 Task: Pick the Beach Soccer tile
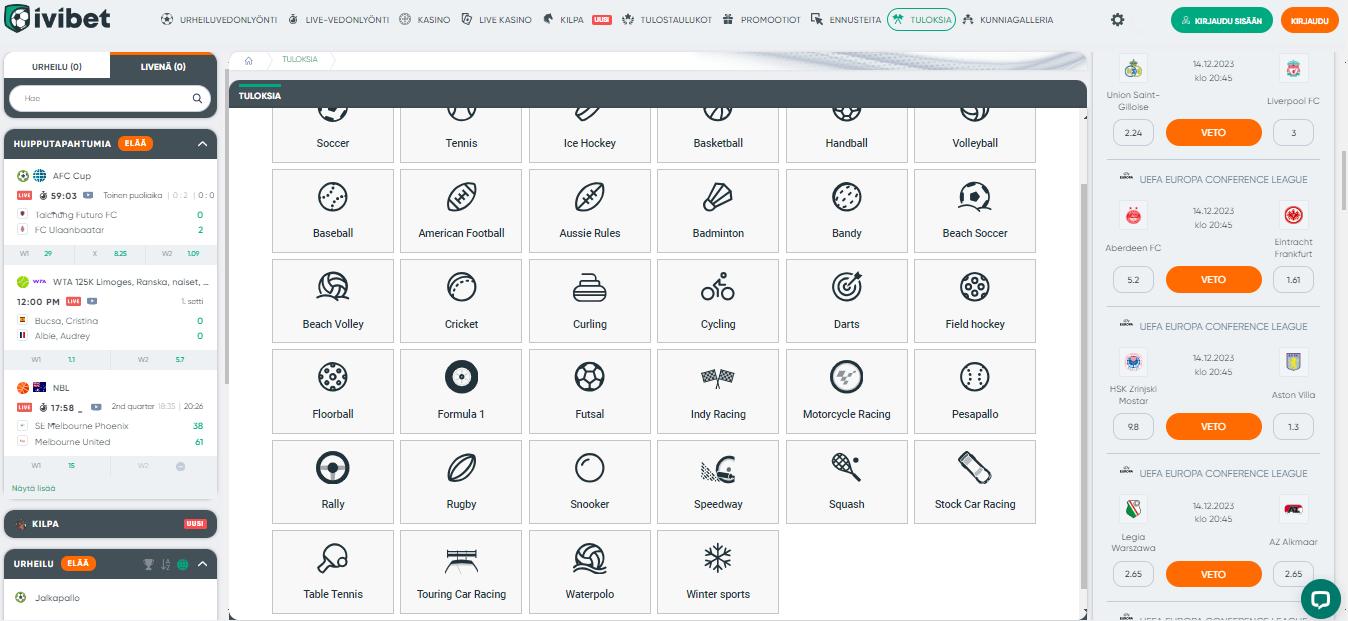[x=975, y=211]
